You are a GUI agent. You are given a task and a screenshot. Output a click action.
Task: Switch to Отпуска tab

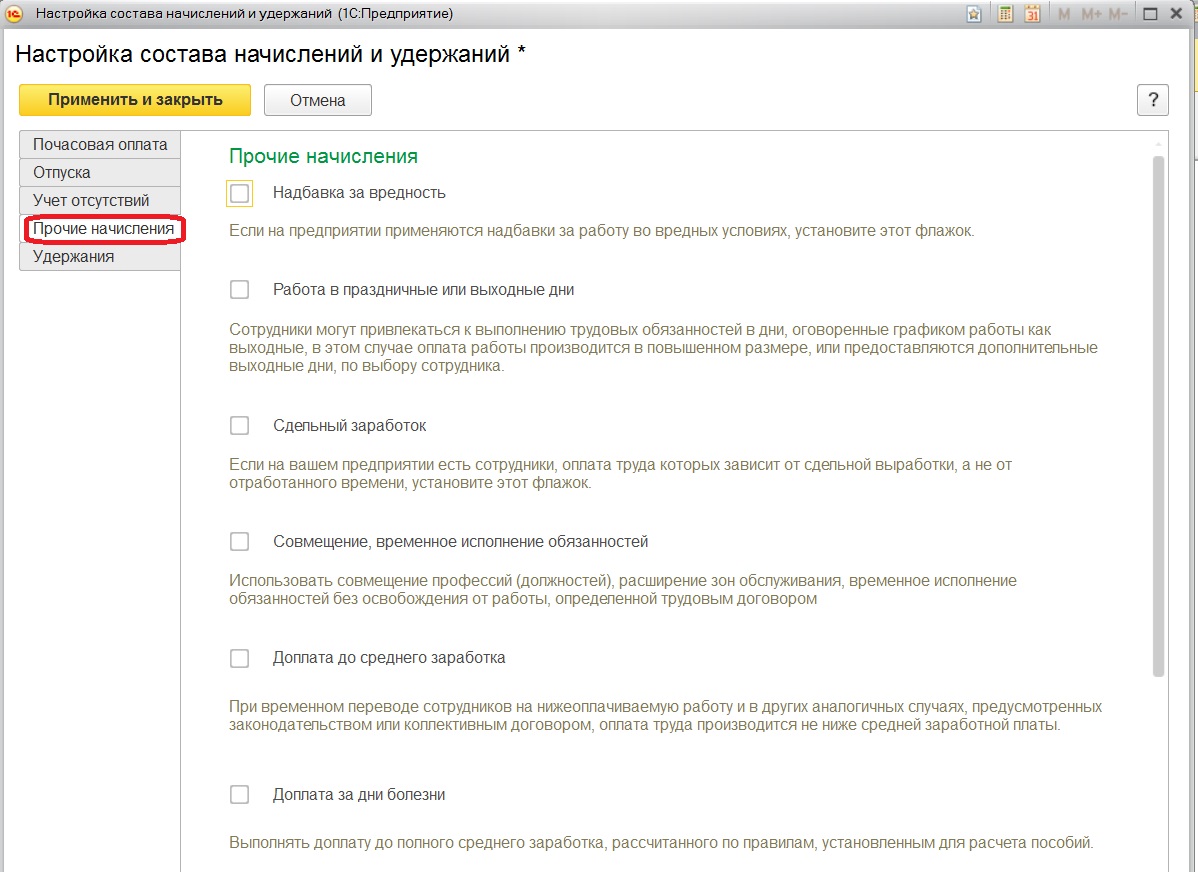[x=100, y=173]
